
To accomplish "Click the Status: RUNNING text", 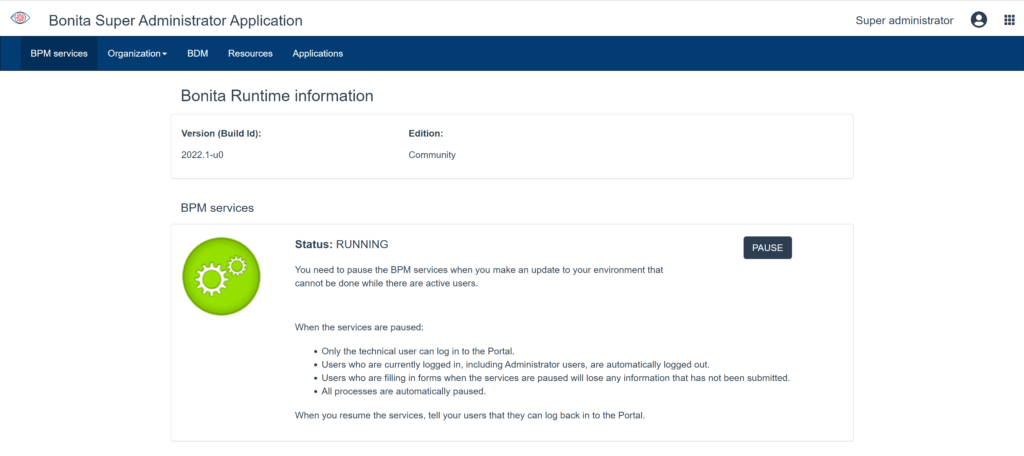I will point(342,244).
